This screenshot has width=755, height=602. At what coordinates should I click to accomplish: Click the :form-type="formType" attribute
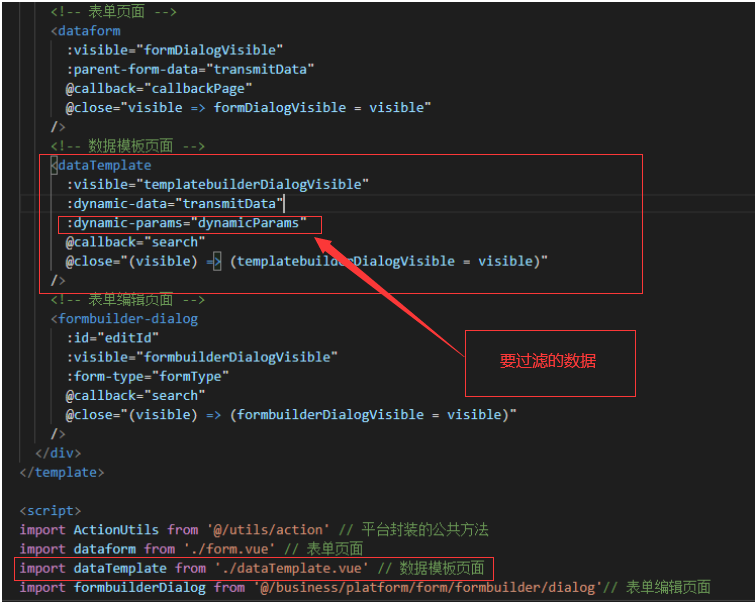147,376
